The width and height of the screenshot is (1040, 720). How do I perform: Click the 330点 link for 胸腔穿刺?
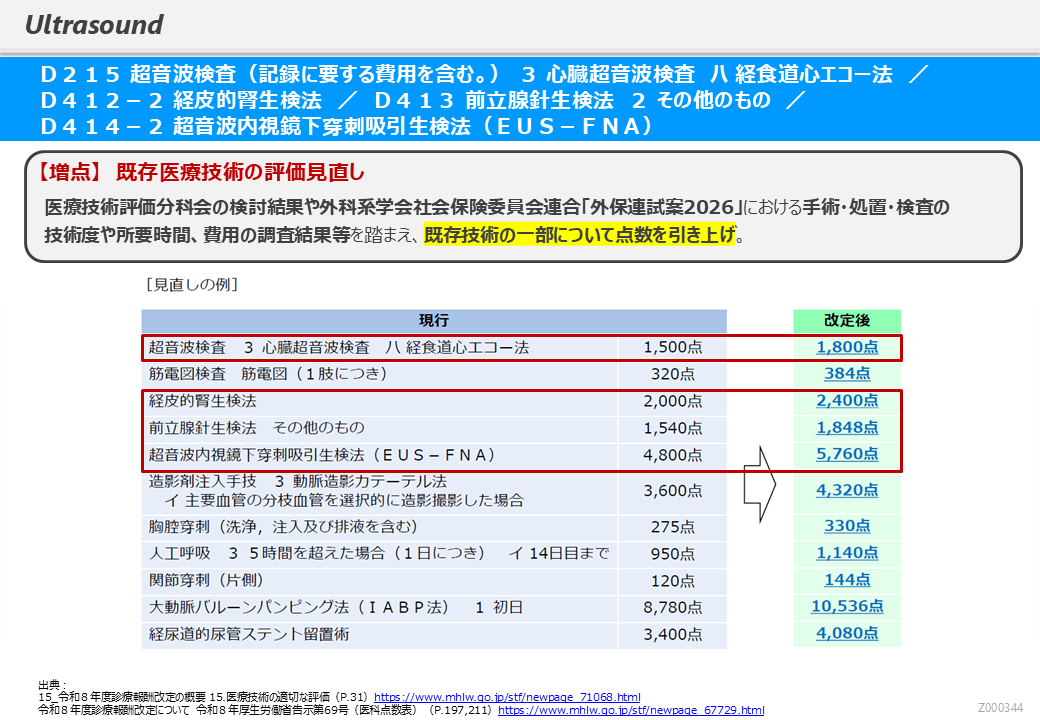point(847,526)
